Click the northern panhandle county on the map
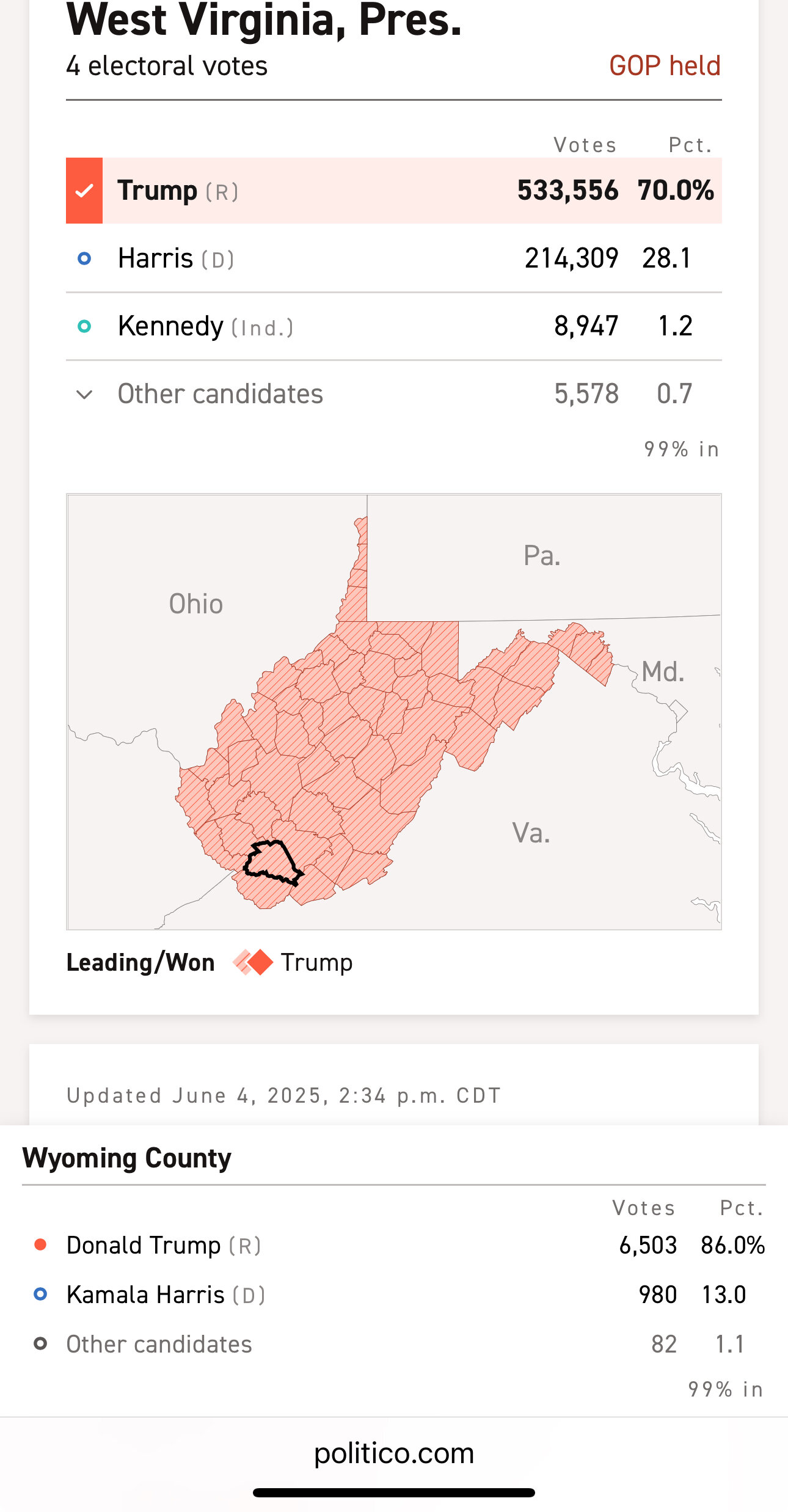 [362, 531]
